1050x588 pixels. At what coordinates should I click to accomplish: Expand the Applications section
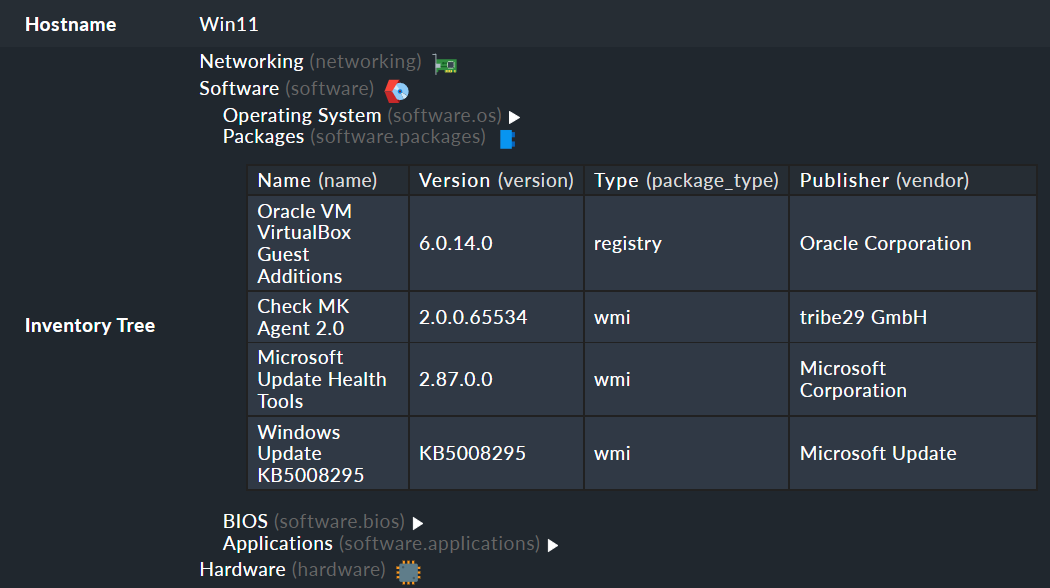tap(553, 545)
